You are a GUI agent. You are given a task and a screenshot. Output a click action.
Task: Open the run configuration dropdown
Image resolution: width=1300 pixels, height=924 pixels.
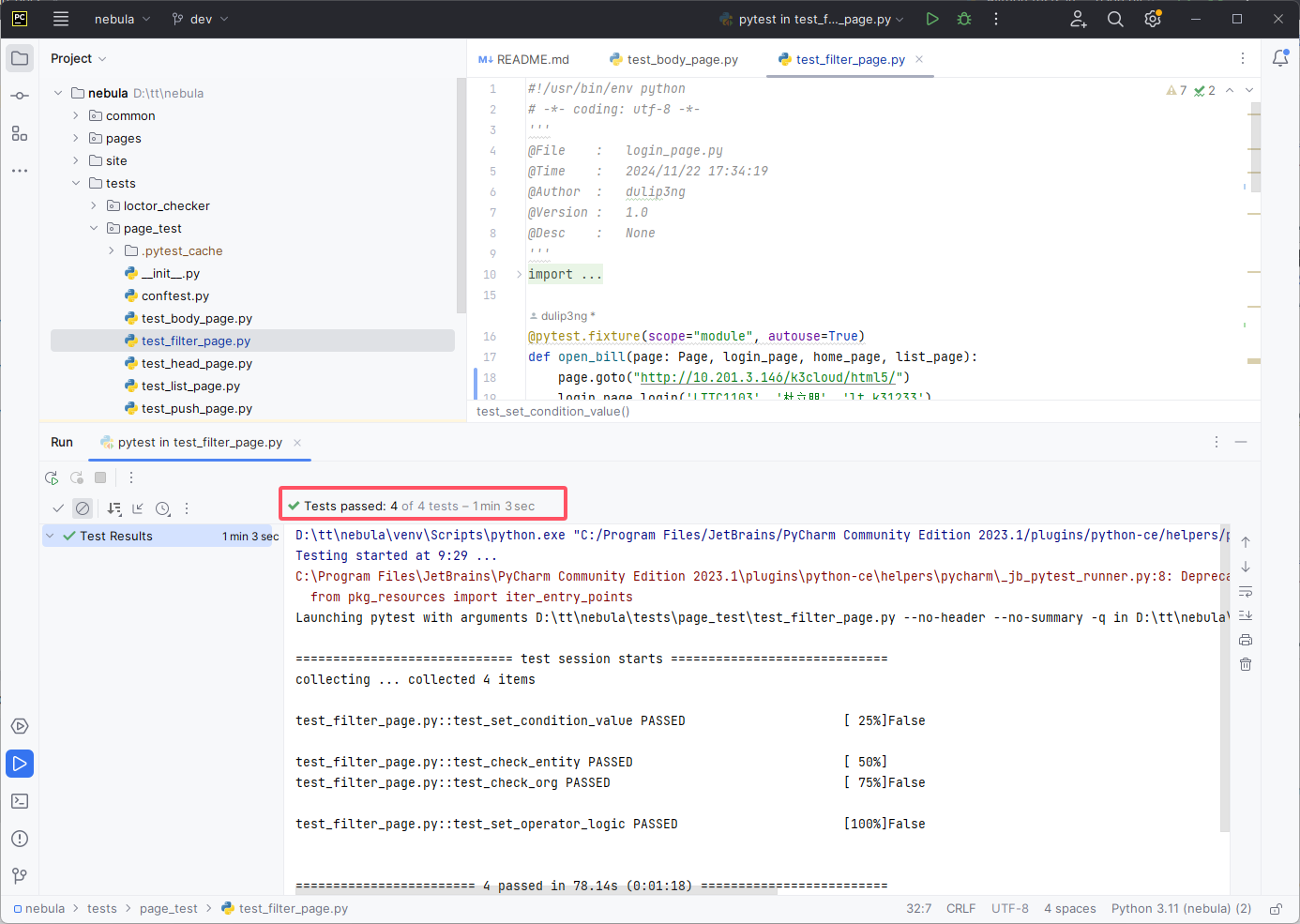(811, 19)
